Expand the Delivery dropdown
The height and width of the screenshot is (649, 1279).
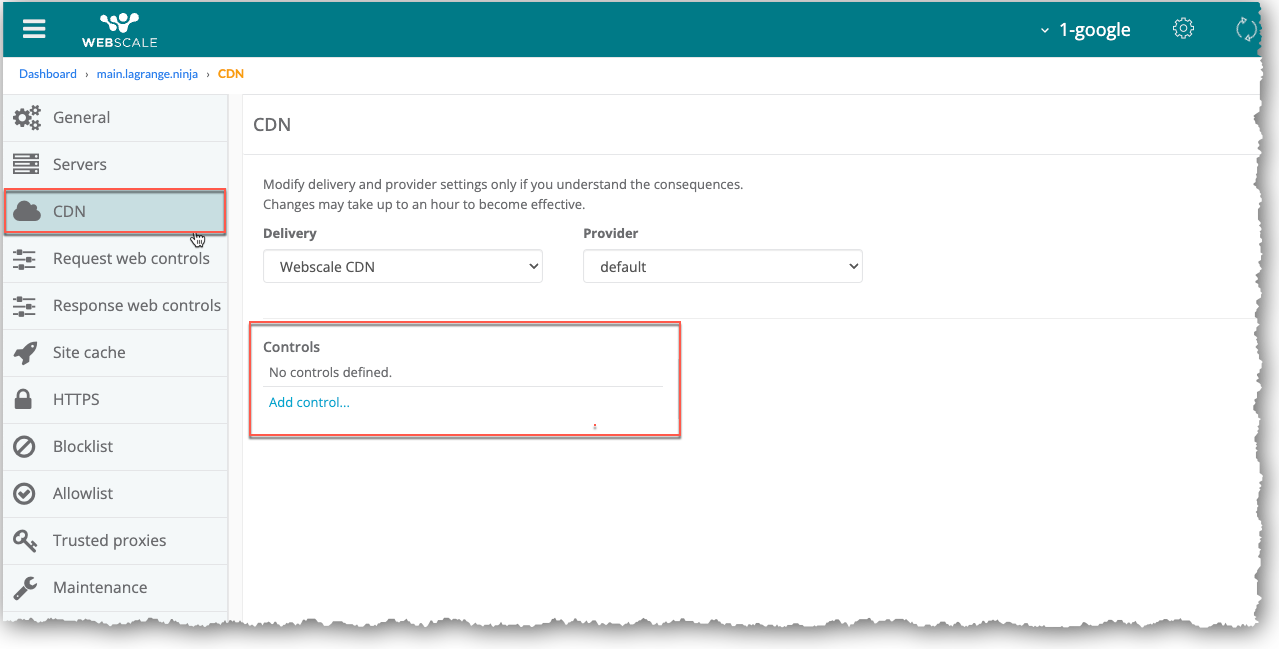(x=402, y=267)
